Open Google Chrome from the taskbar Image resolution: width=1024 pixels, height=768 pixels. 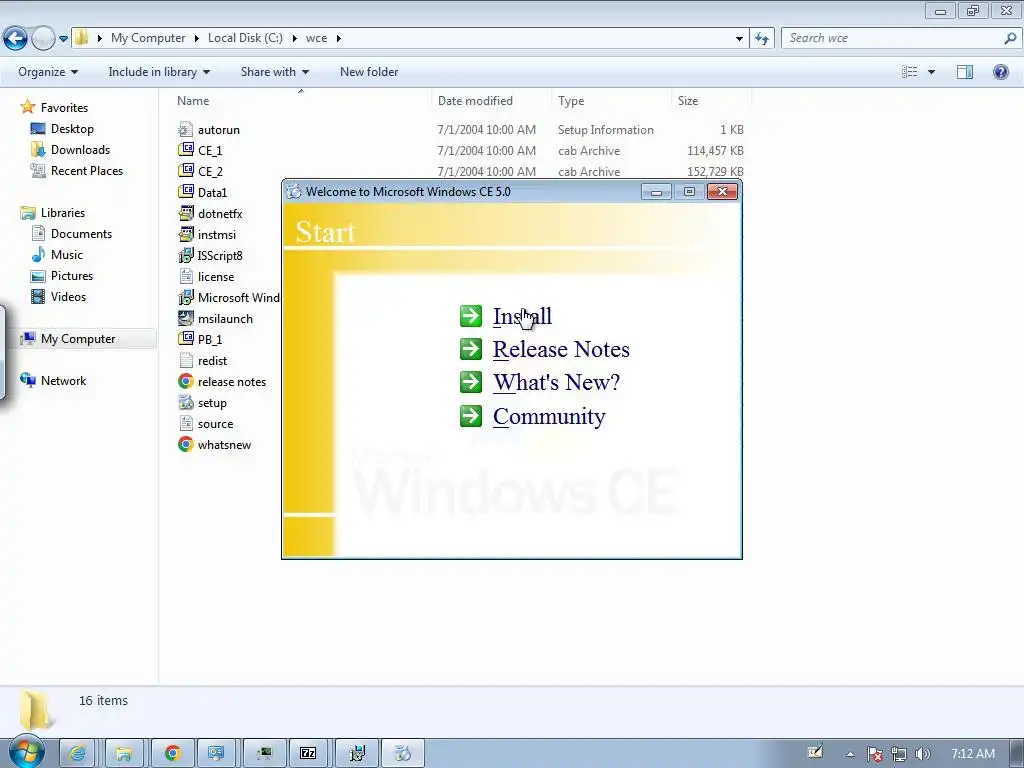pyautogui.click(x=172, y=754)
